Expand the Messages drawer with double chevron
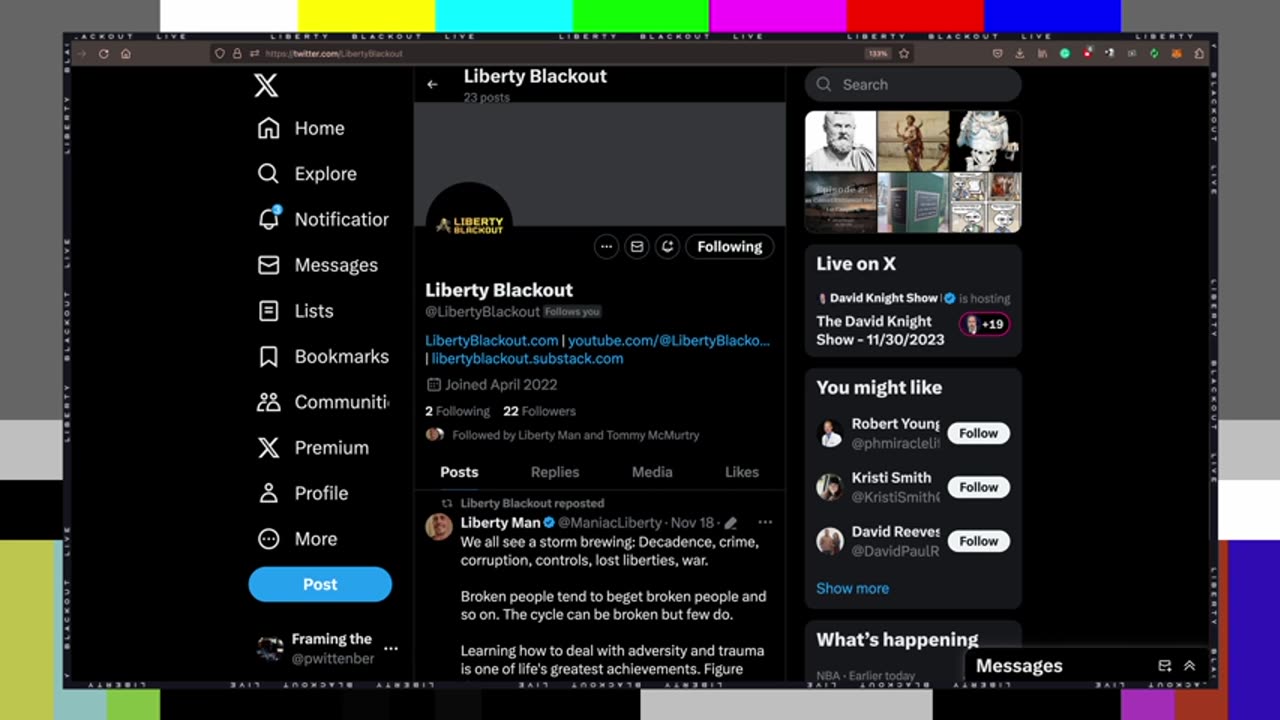Image resolution: width=1280 pixels, height=720 pixels. [1189, 666]
